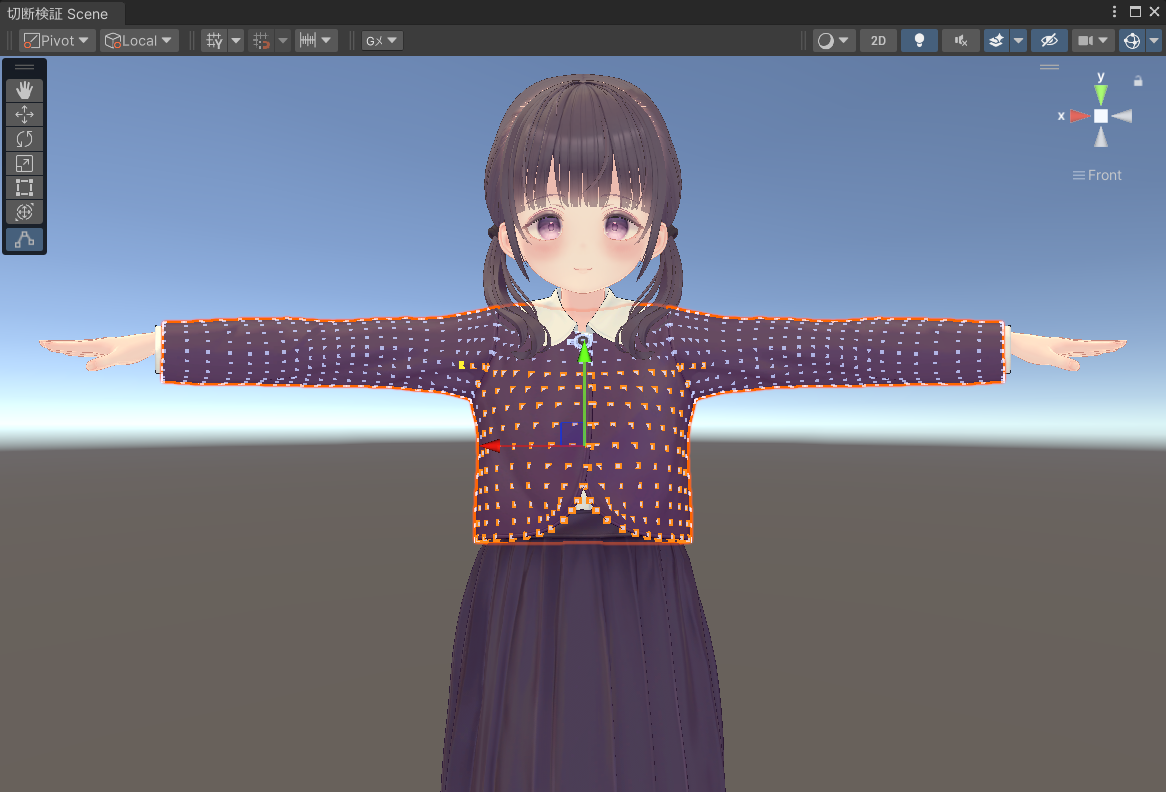Click the blue plane square of move handle

571,434
